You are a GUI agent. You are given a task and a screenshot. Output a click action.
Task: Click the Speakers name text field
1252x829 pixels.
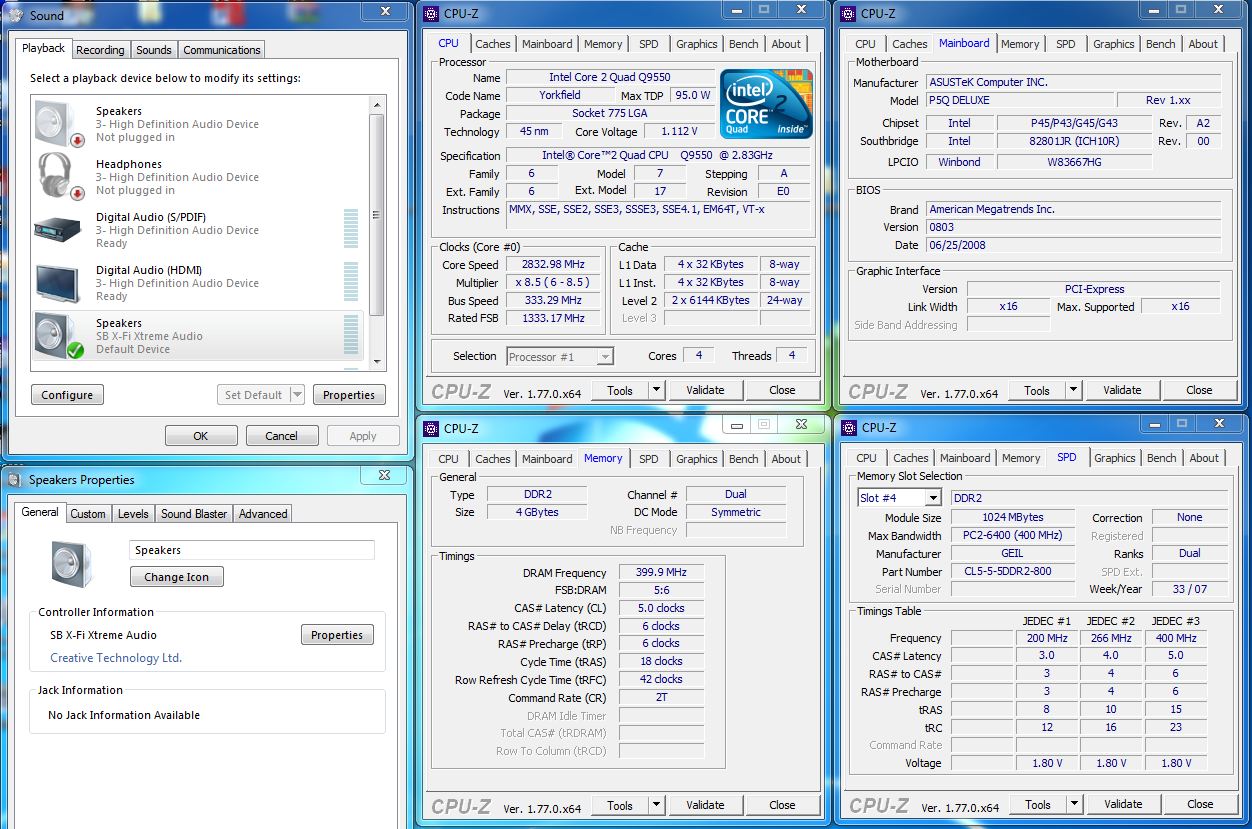click(x=251, y=550)
